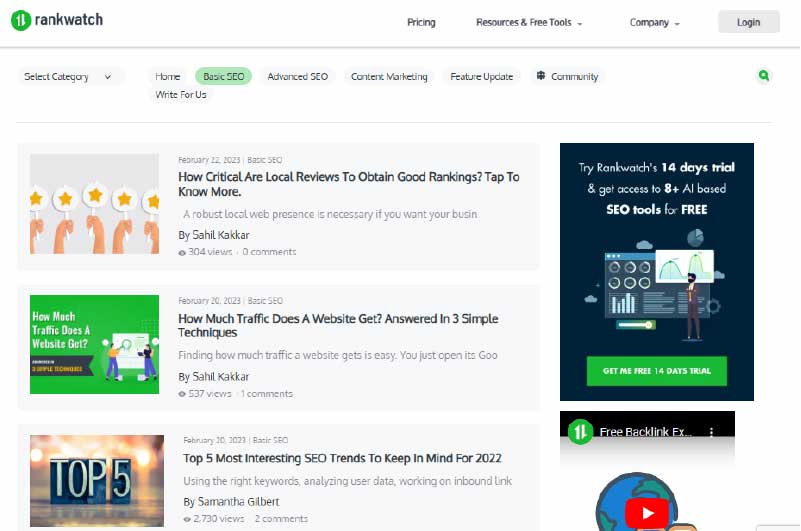The width and height of the screenshot is (801, 531).
Task: Click Basic SEO tag on Traffic post
Action: [x=265, y=301]
